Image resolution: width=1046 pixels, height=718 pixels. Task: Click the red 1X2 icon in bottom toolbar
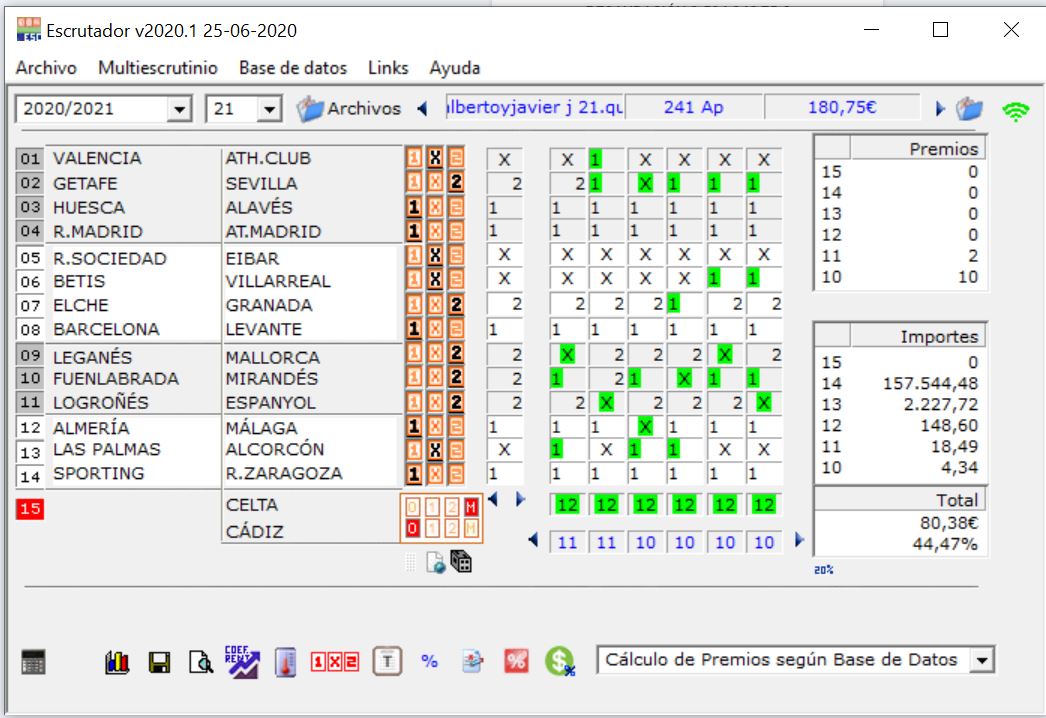click(x=335, y=662)
